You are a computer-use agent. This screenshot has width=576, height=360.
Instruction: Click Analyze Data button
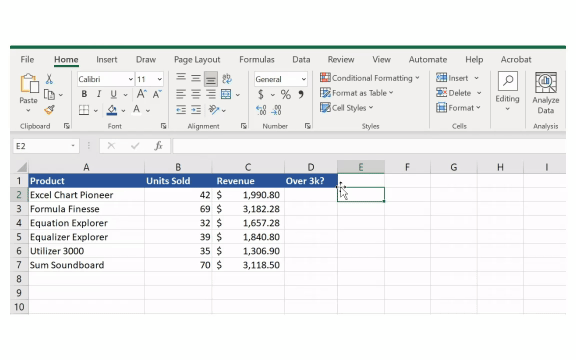[x=546, y=93]
